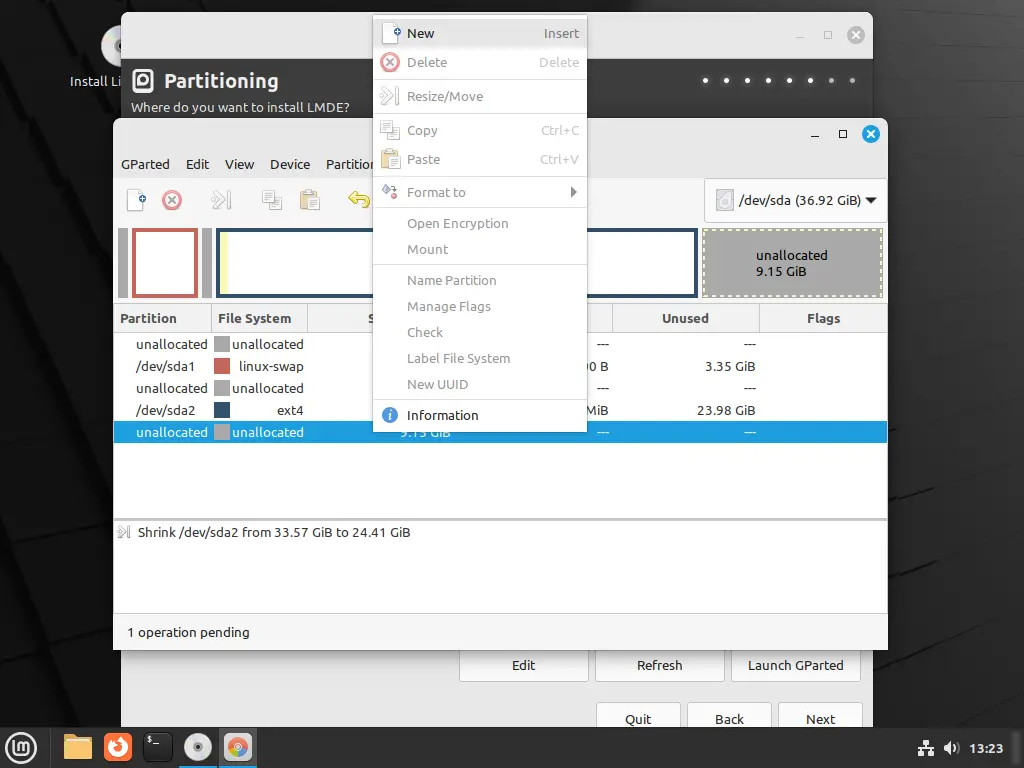Open the GParted menu

click(x=145, y=165)
